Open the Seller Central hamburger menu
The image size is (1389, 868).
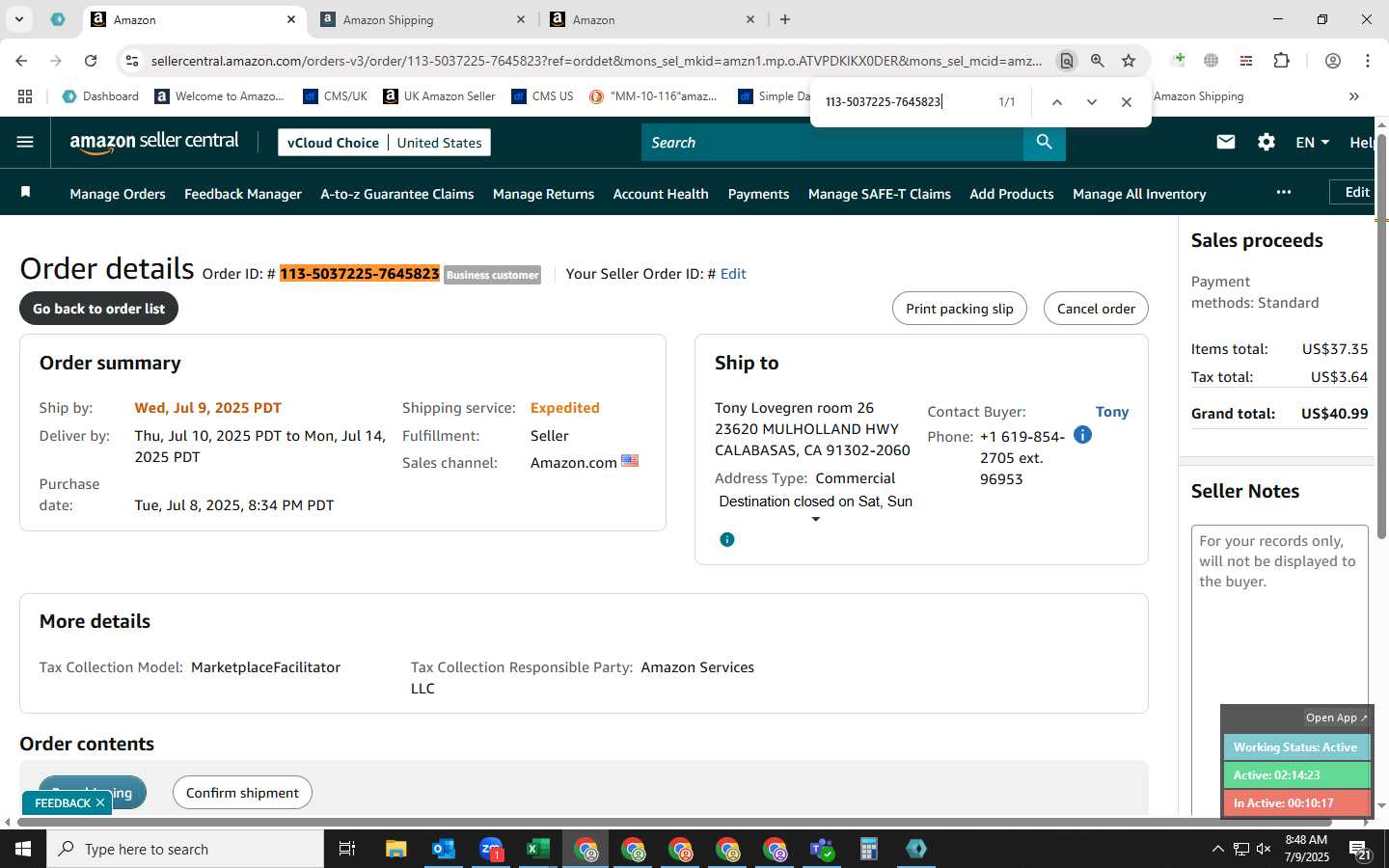(25, 142)
